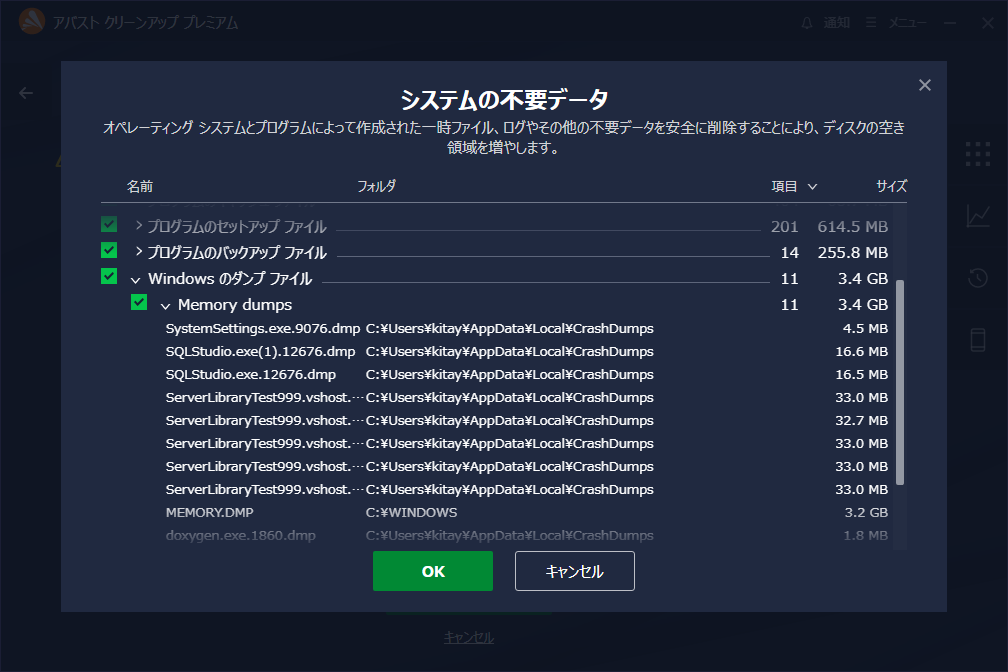Select SystemSettings.exe.9076.dmp file row
The width and height of the screenshot is (1008, 672).
point(526,329)
